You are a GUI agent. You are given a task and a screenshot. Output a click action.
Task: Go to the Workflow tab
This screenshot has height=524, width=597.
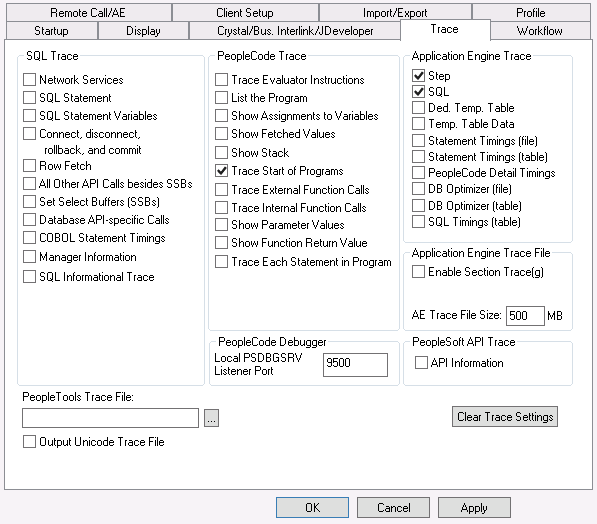(540, 30)
